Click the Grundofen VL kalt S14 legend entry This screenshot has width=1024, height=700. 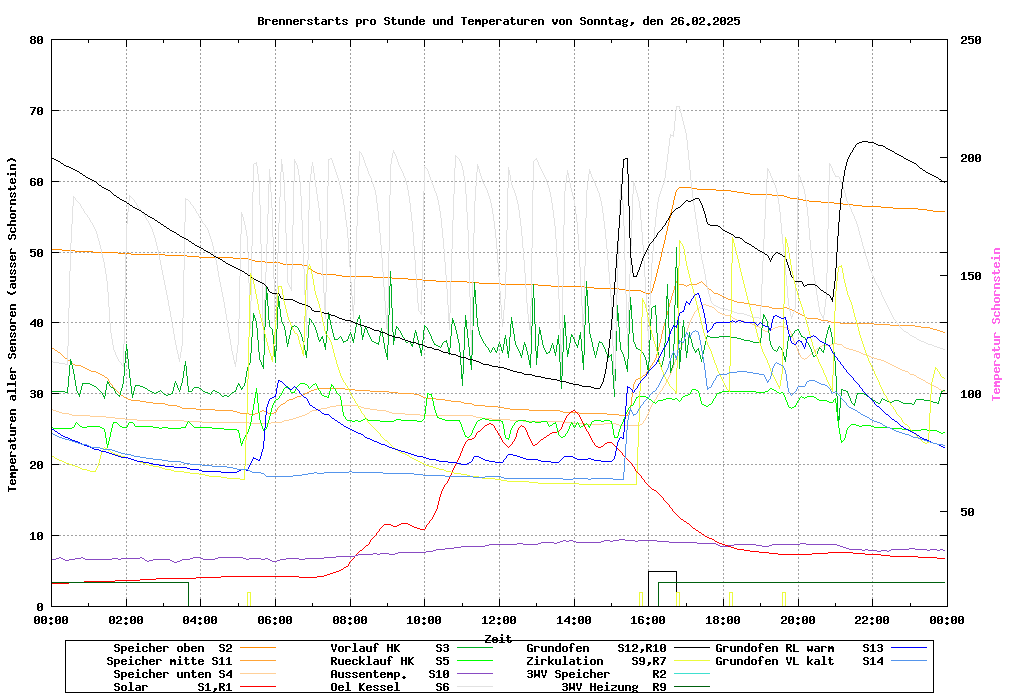pyautogui.click(x=799, y=661)
